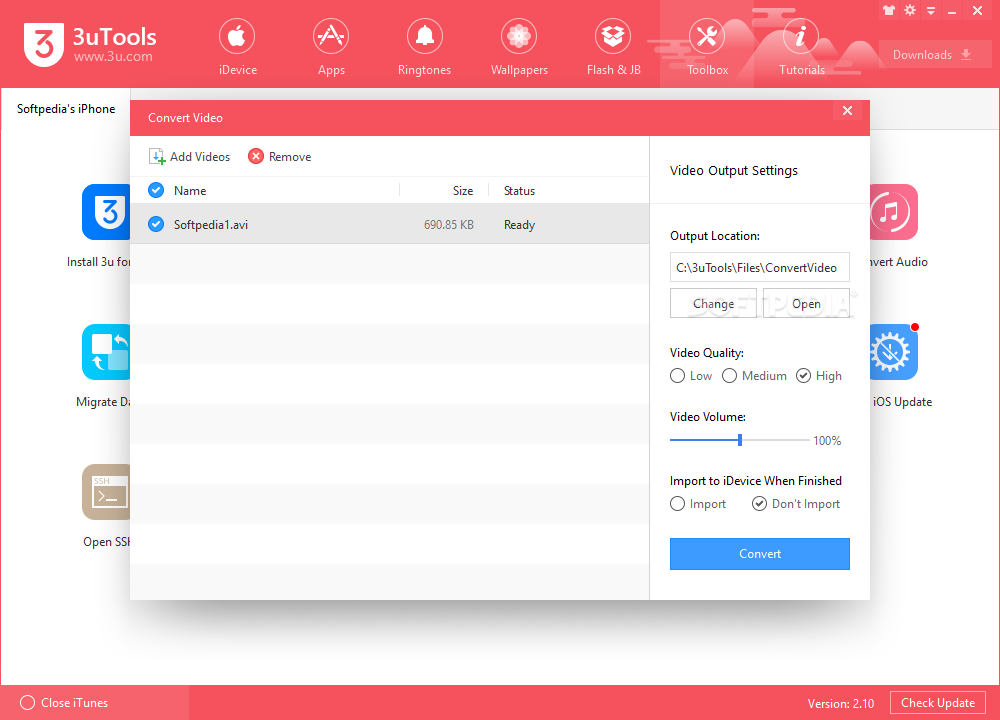The width and height of the screenshot is (1000, 720).
Task: Toggle the select-all checkbox beside Name
Action: click(x=156, y=190)
